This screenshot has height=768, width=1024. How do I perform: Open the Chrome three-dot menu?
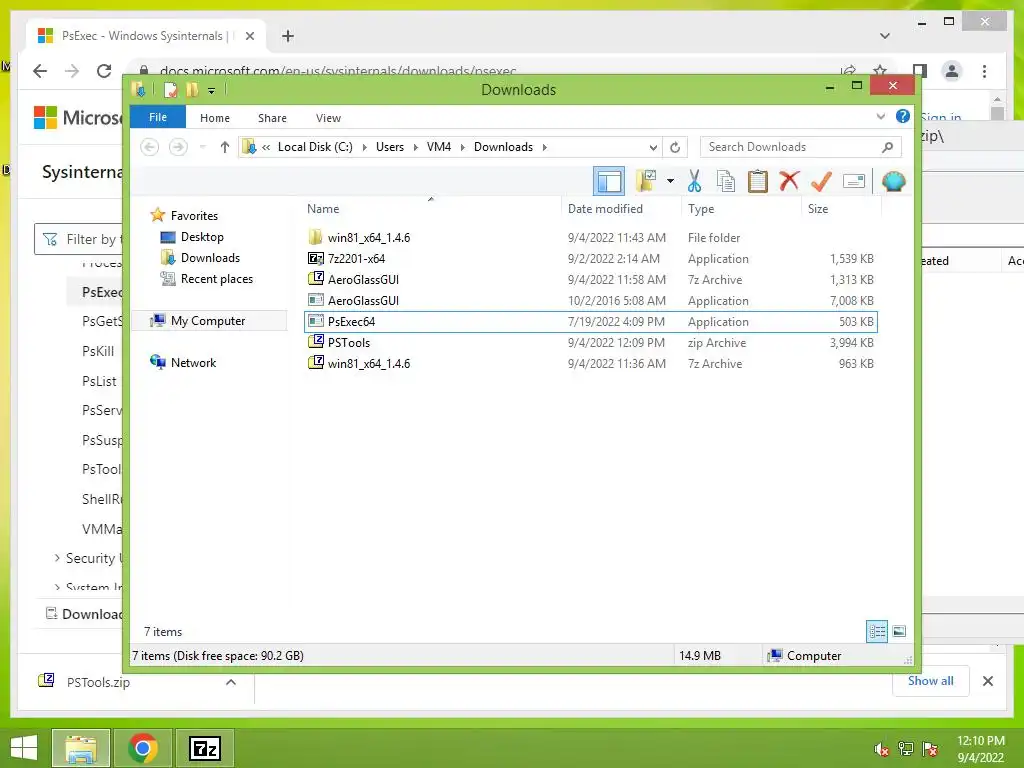(x=984, y=71)
